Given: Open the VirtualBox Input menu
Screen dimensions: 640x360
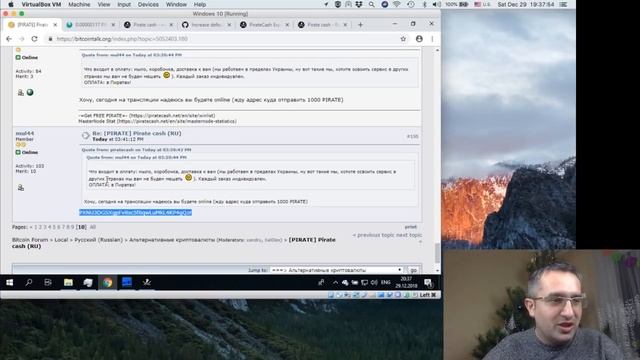Looking at the screenshot, I should [x=124, y=4].
